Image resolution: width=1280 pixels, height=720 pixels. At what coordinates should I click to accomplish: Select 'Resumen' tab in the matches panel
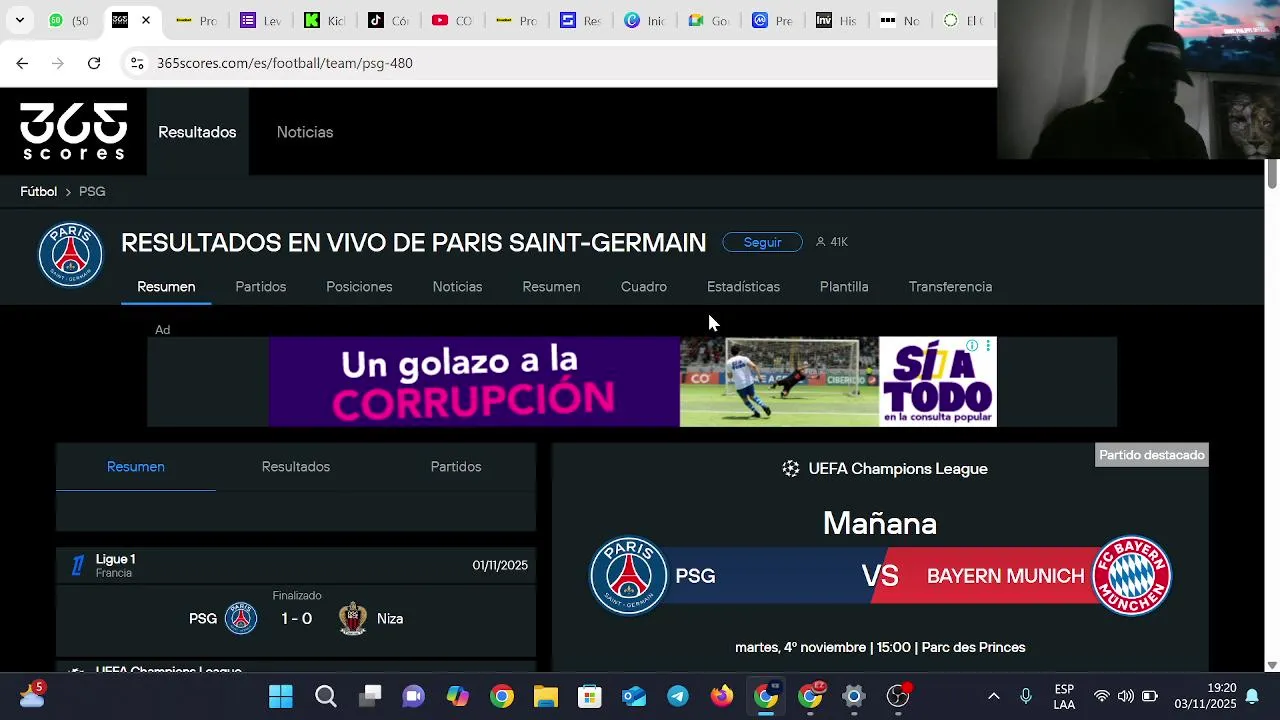(136, 467)
